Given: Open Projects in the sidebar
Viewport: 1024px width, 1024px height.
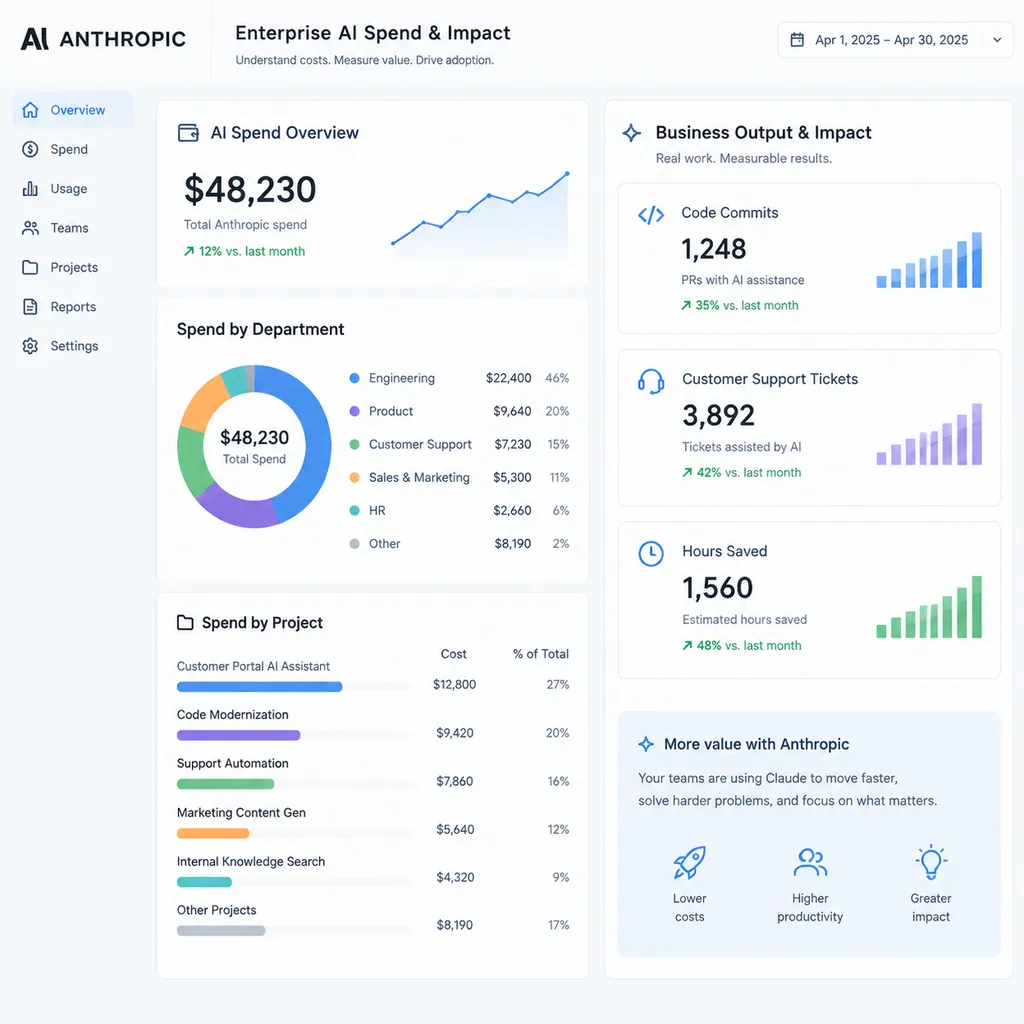Looking at the screenshot, I should (x=73, y=267).
